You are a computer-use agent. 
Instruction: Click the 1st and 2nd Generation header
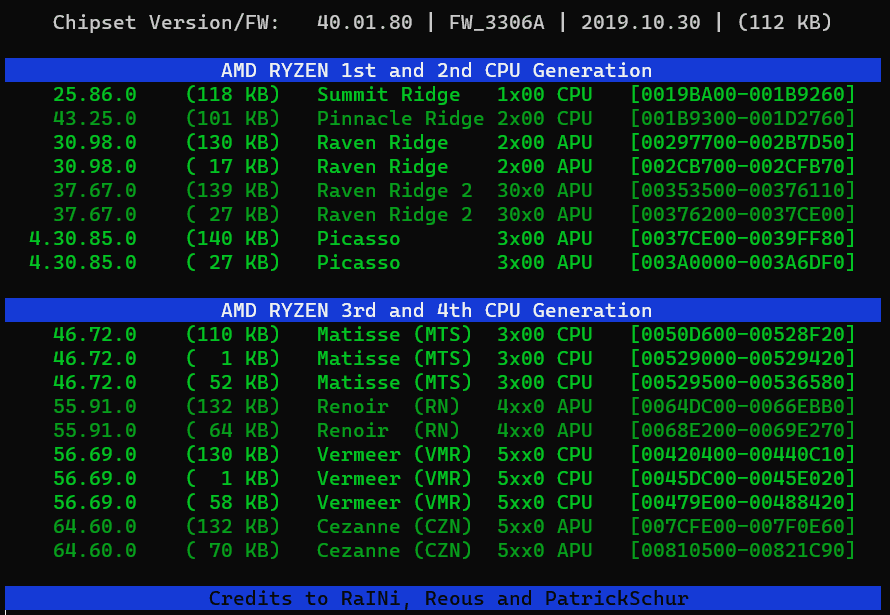(x=443, y=70)
